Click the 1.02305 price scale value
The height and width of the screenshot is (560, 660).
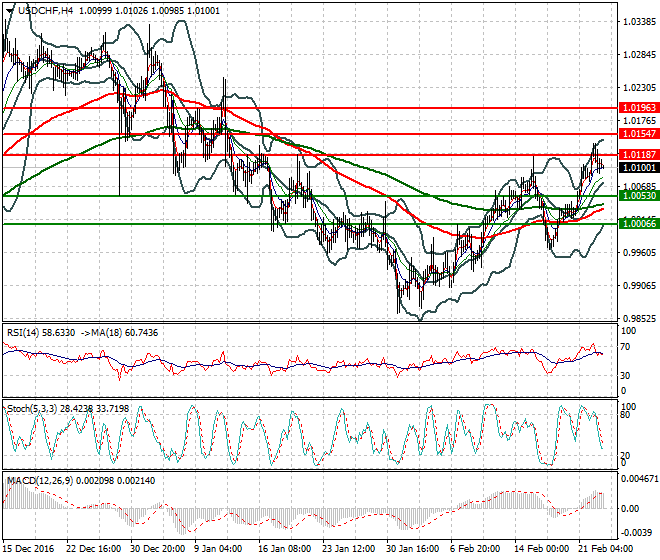click(x=639, y=88)
